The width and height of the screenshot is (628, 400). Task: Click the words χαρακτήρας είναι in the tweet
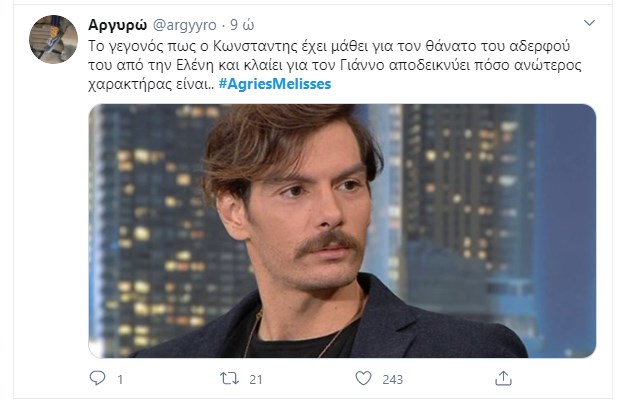pos(147,84)
